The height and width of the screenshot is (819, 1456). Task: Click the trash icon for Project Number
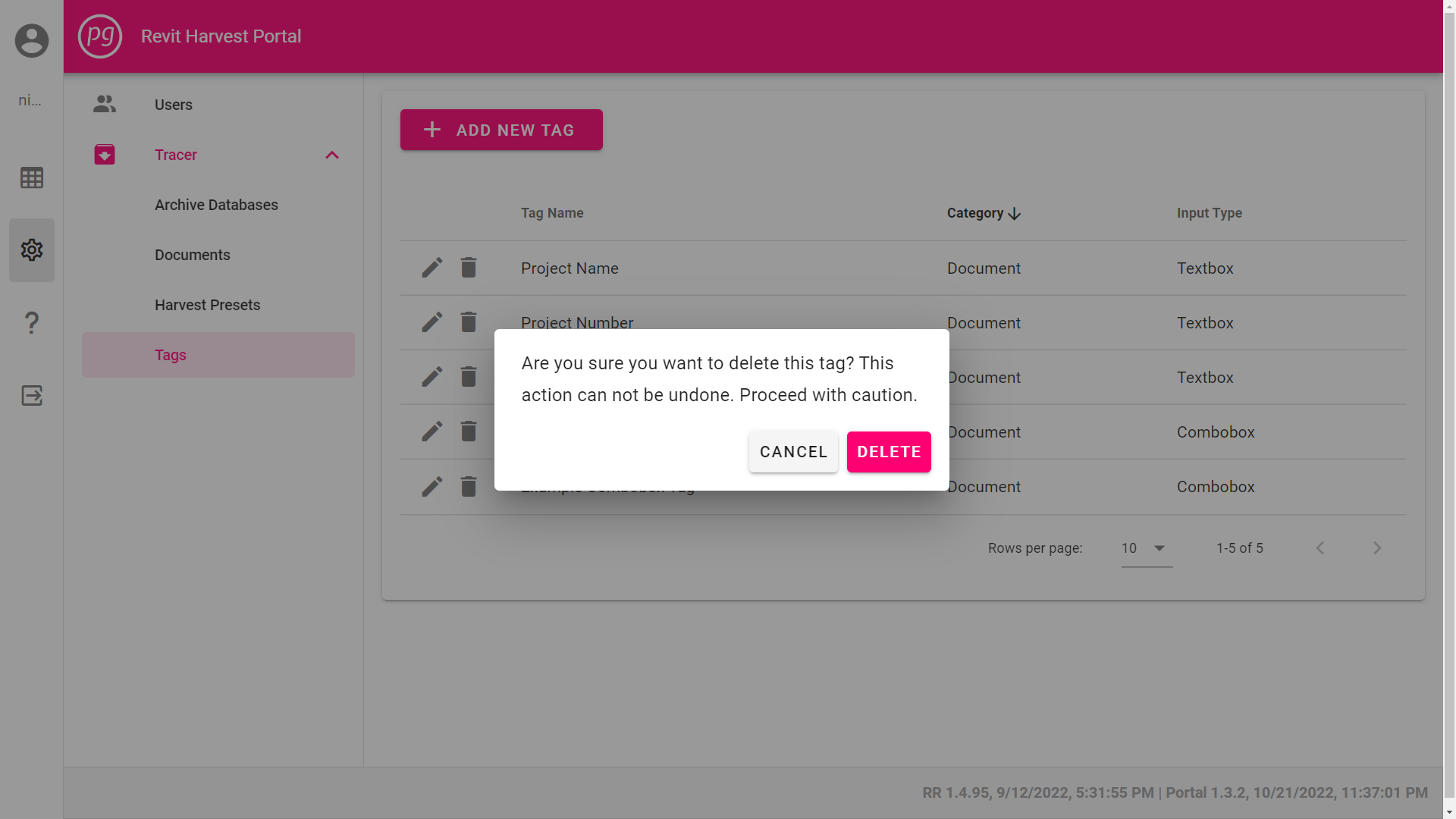click(468, 322)
